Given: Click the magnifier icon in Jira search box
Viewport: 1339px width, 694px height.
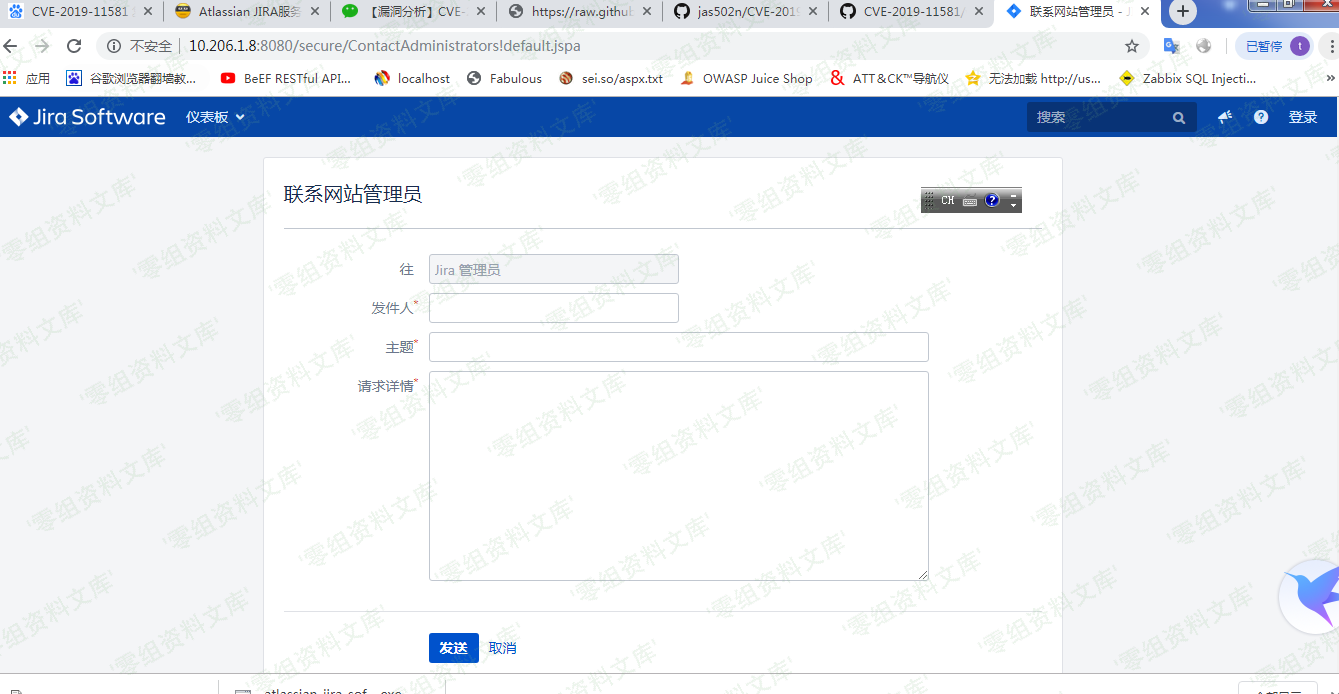Looking at the screenshot, I should coord(1179,118).
